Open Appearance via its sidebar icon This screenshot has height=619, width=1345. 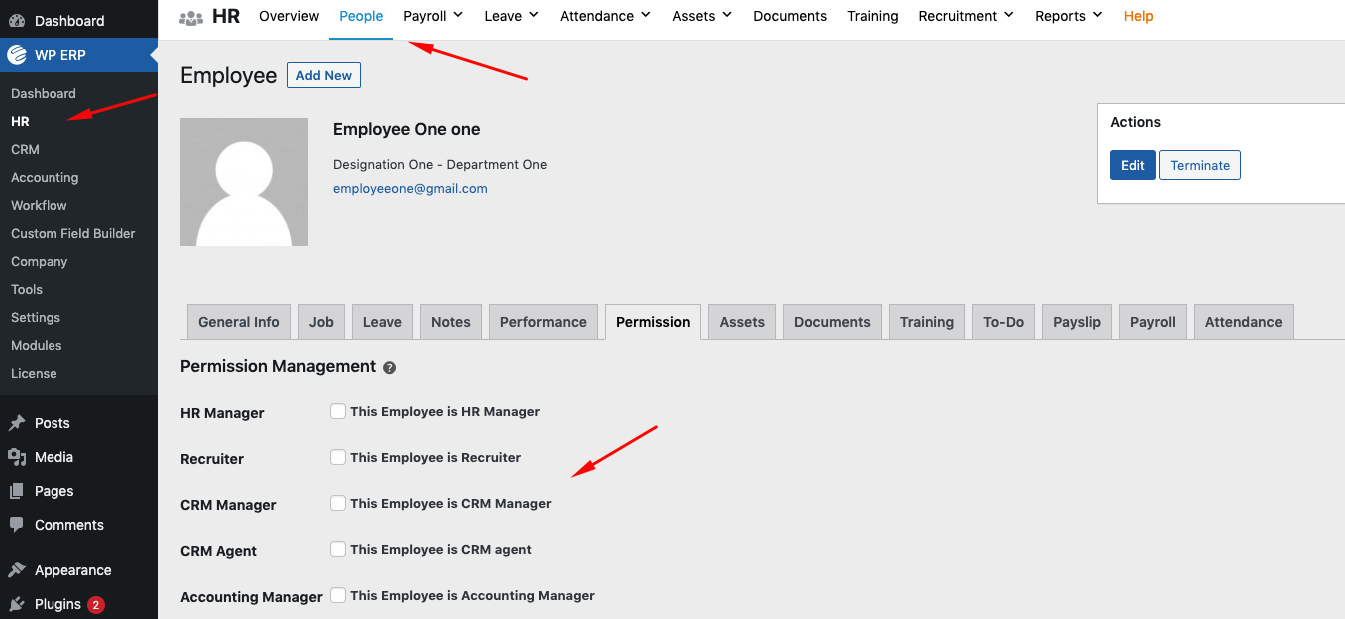18,570
